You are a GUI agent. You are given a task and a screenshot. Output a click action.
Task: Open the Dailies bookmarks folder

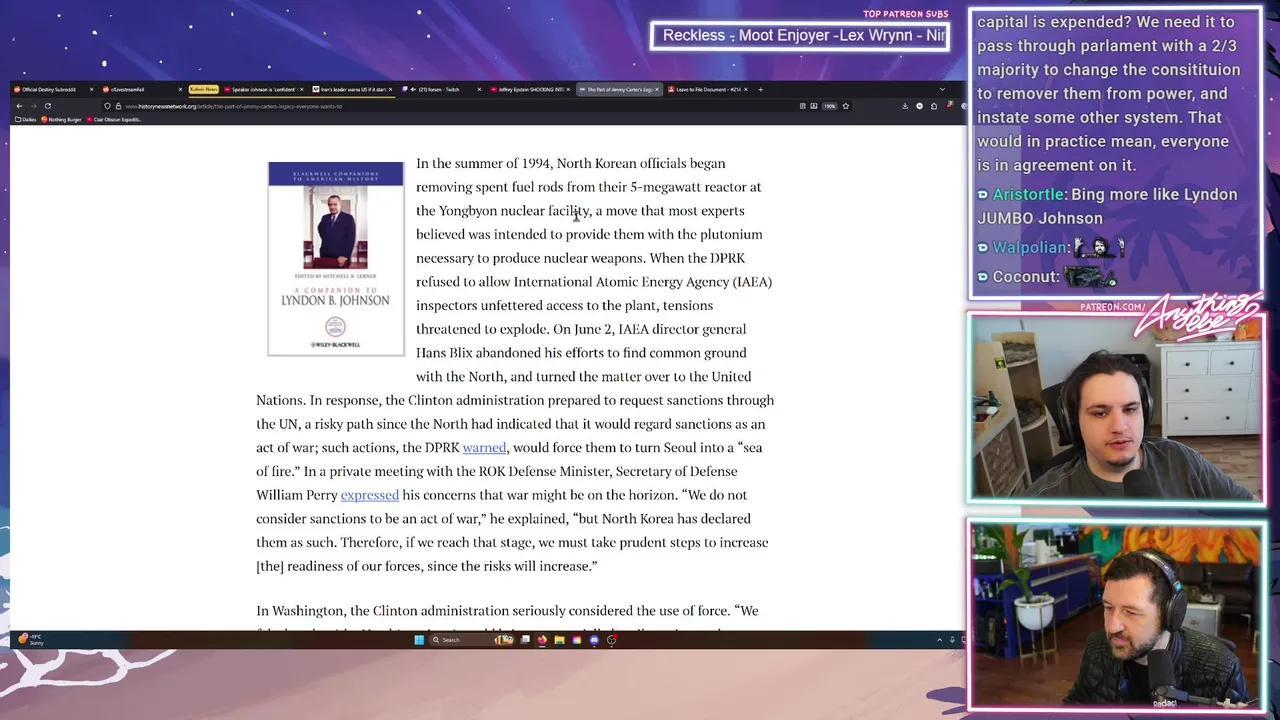(25, 119)
